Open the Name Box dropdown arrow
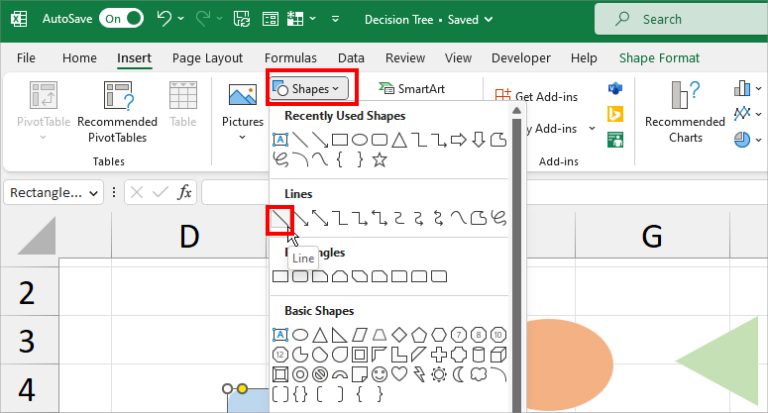 click(93, 193)
